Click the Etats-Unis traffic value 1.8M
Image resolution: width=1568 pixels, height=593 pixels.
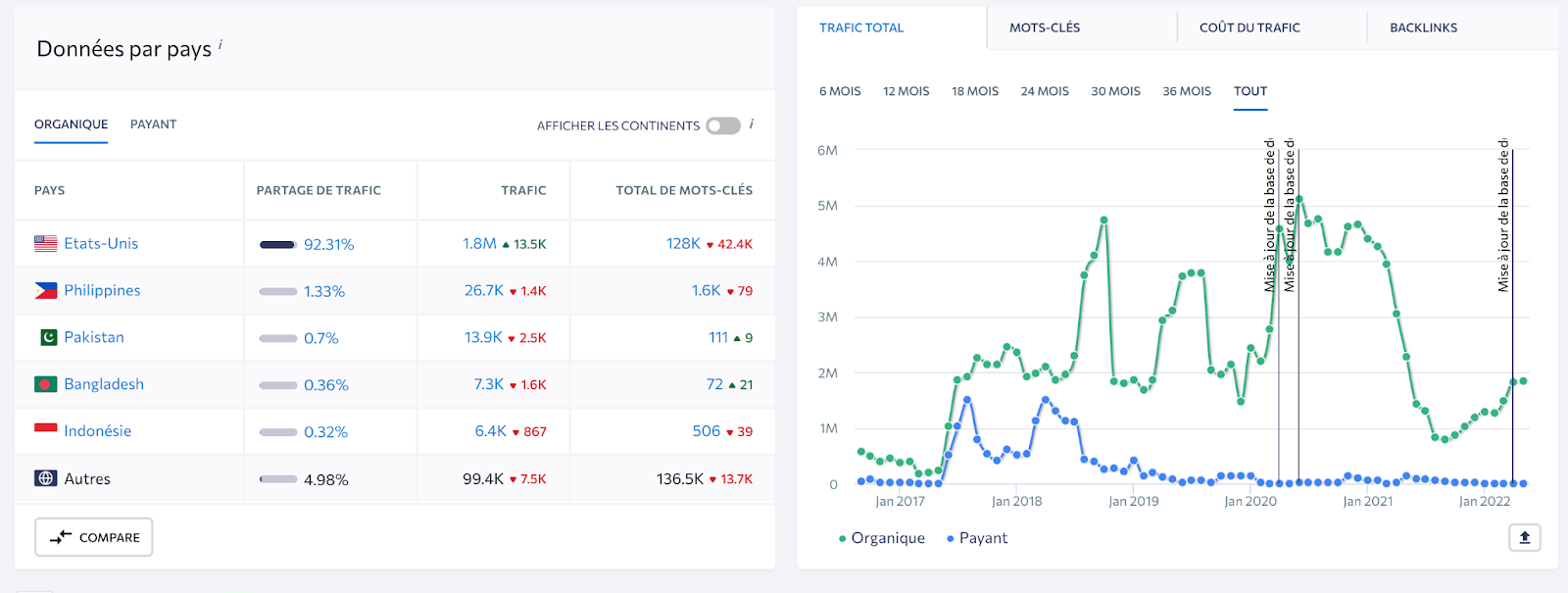[479, 243]
